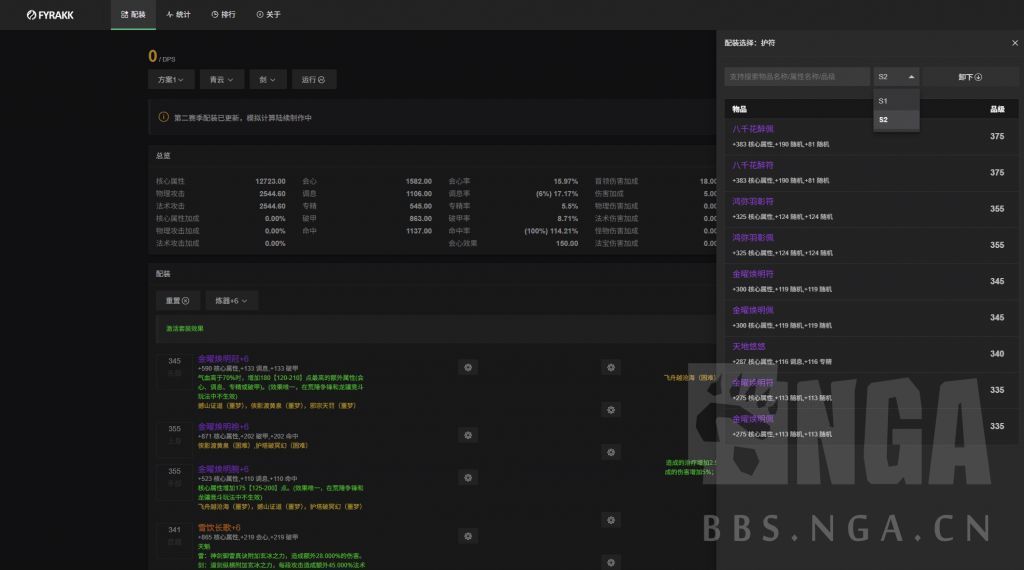
Task: Select S1 from the season list
Action: [884, 101]
